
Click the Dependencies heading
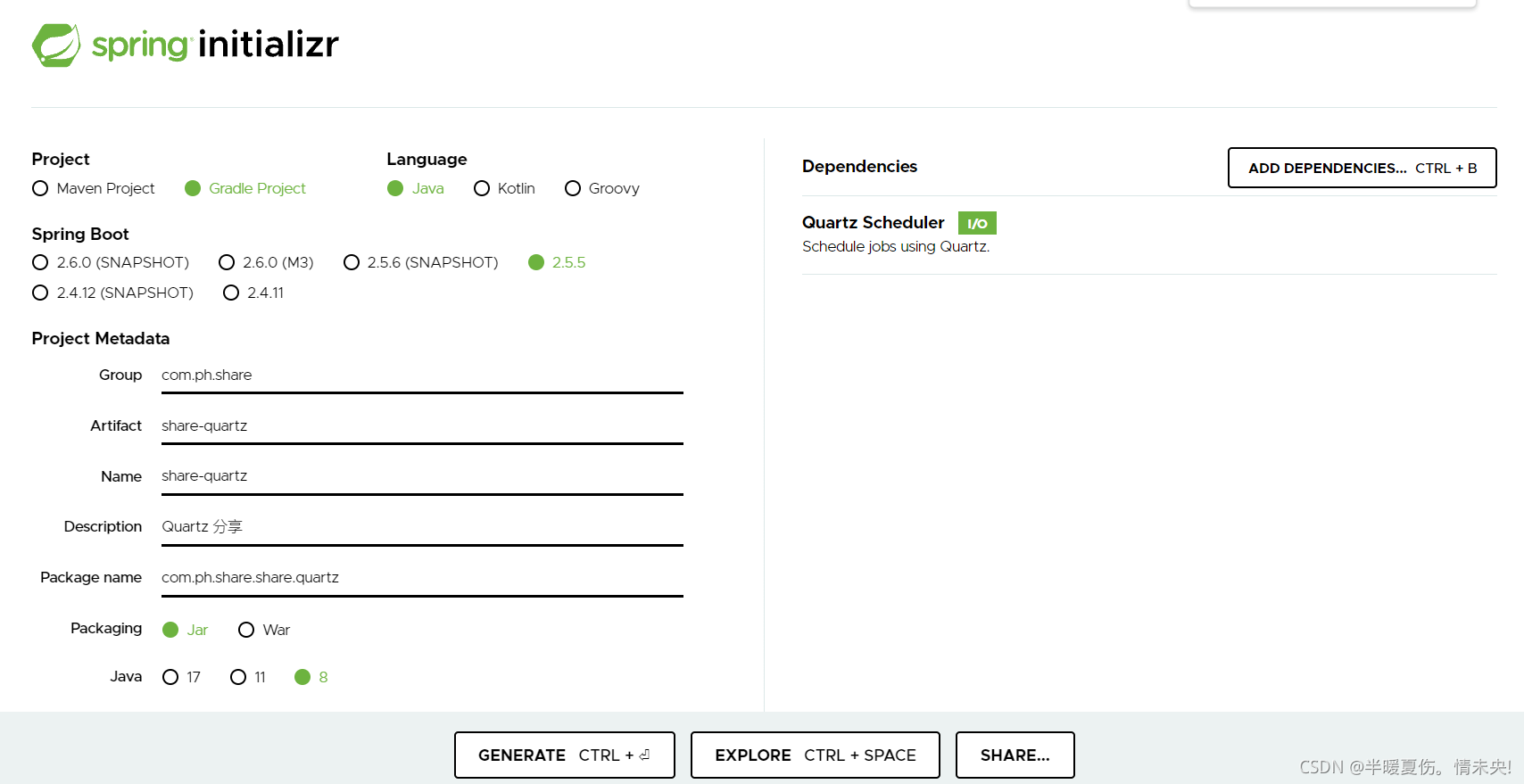[859, 166]
